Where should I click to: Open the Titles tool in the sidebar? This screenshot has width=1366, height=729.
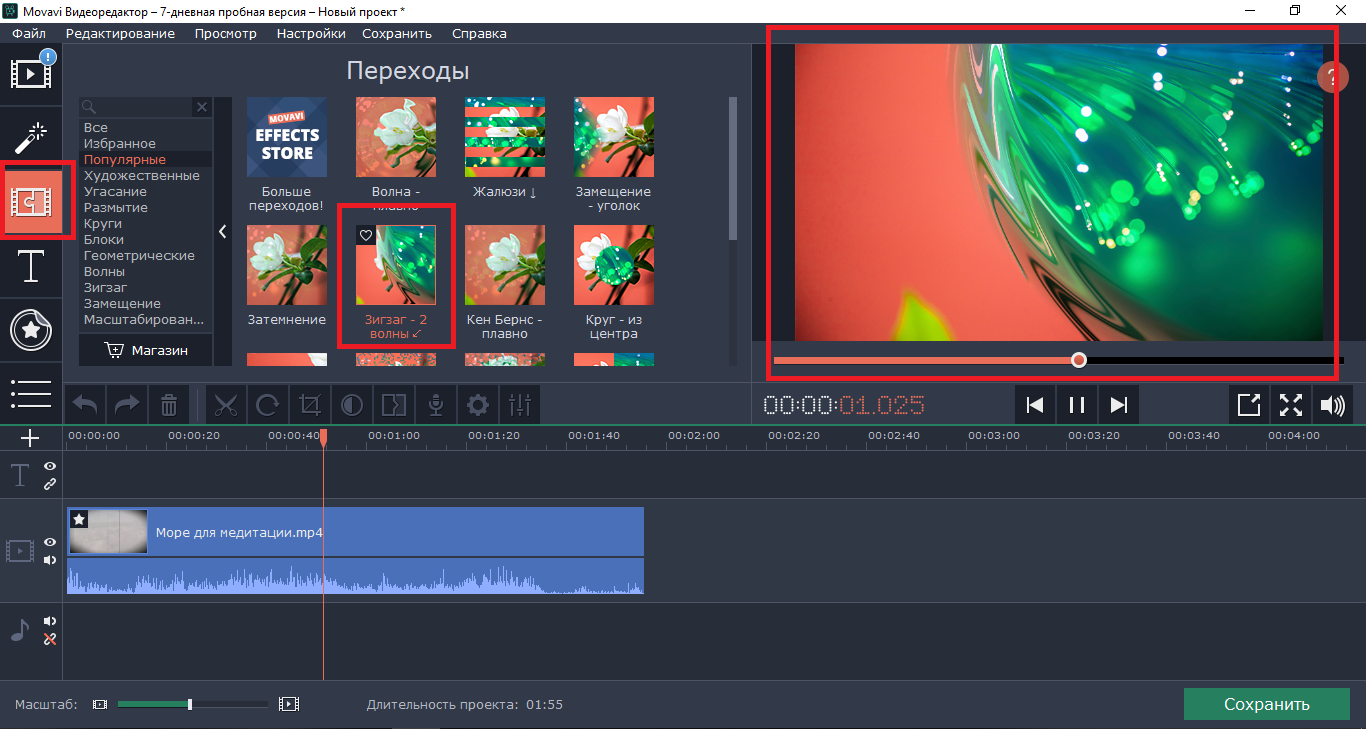(31, 266)
